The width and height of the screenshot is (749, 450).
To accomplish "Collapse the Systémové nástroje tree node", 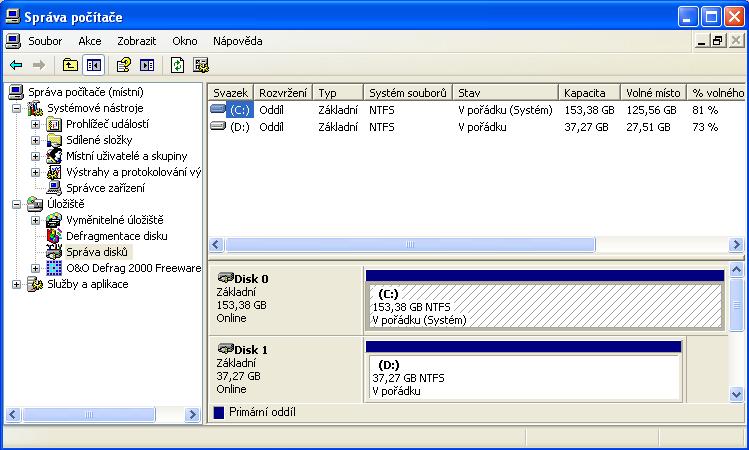I will tap(17, 108).
